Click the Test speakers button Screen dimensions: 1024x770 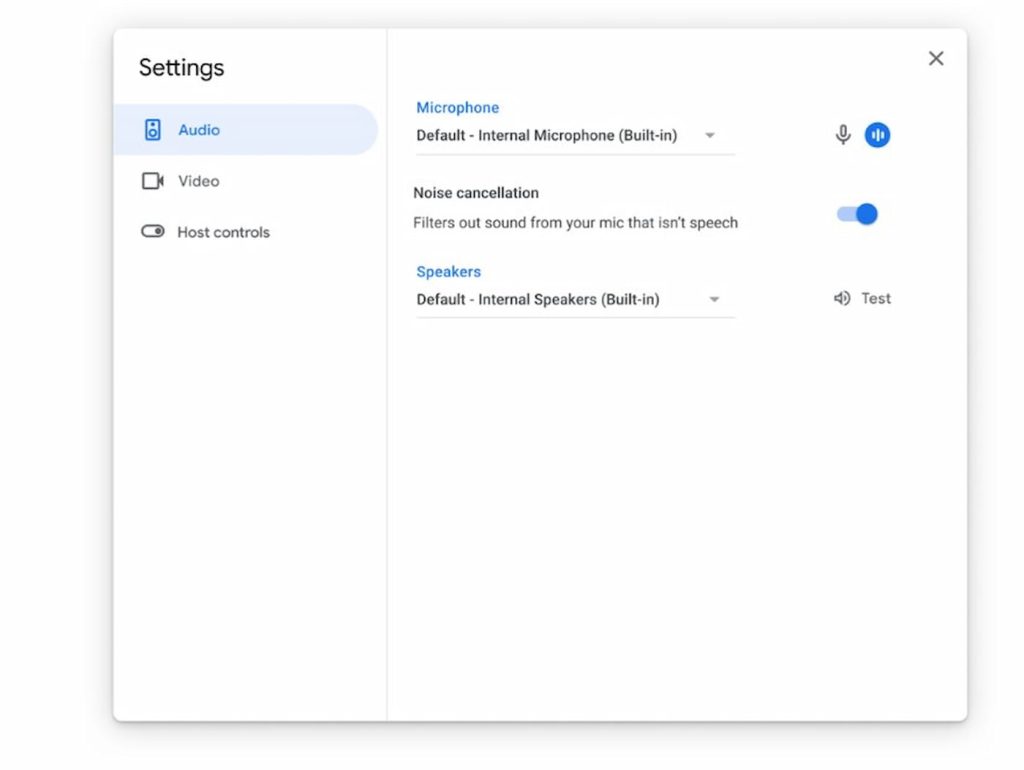pos(862,298)
